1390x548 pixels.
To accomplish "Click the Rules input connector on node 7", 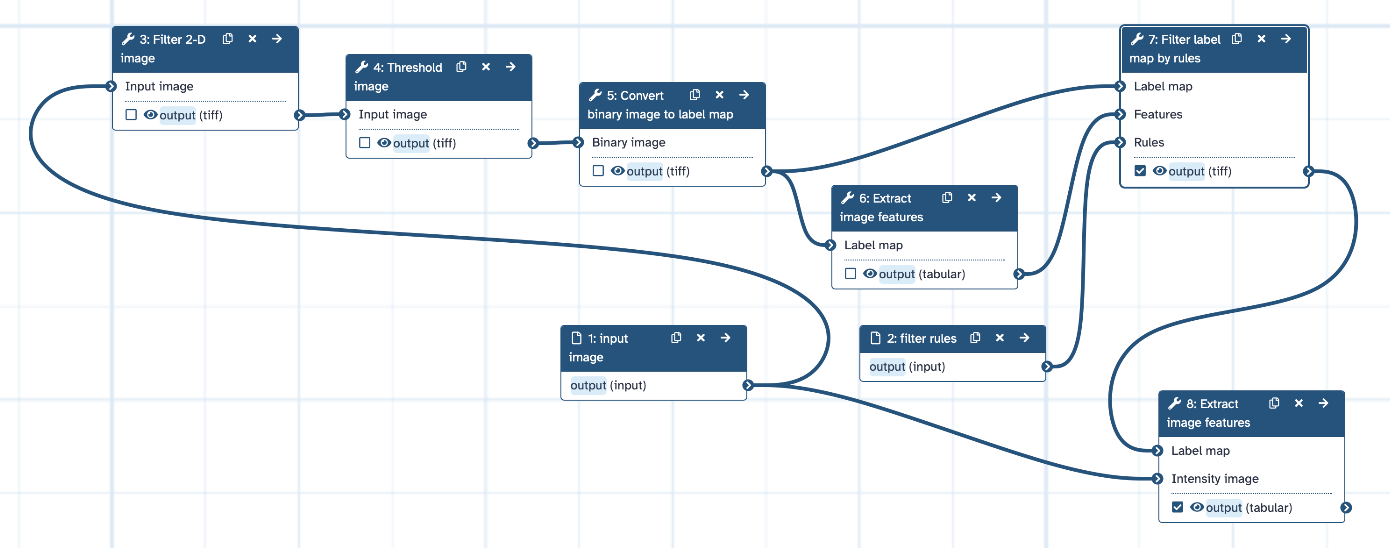I will pyautogui.click(x=1120, y=142).
